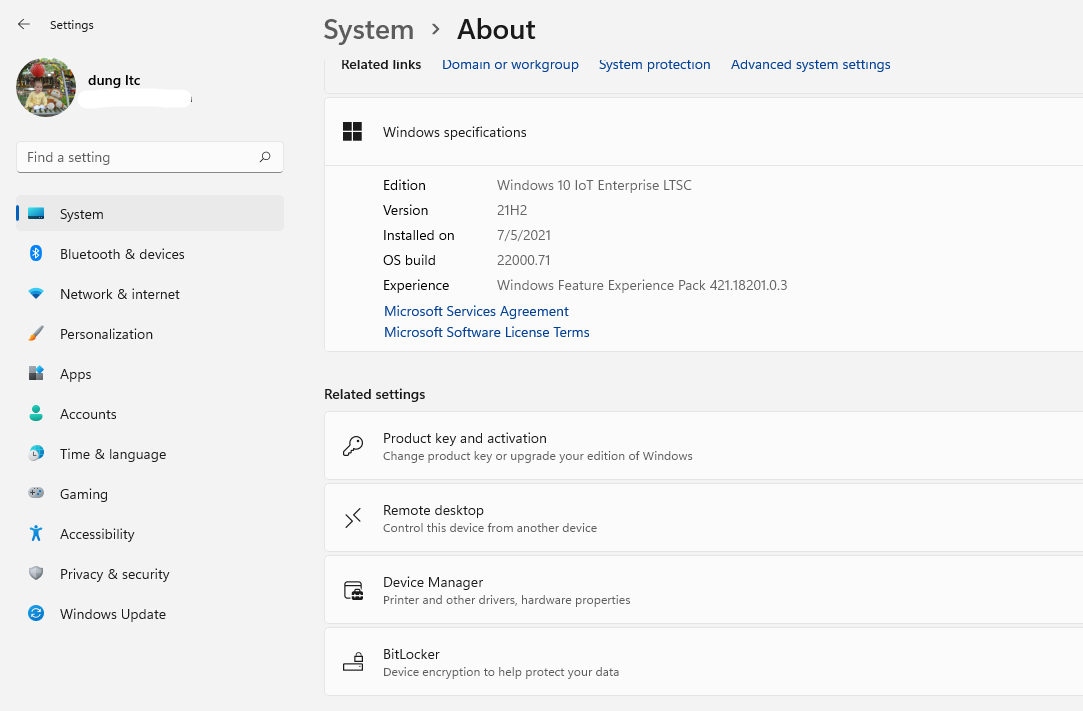Open Advanced system settings link
The height and width of the screenshot is (711, 1083).
click(x=810, y=65)
